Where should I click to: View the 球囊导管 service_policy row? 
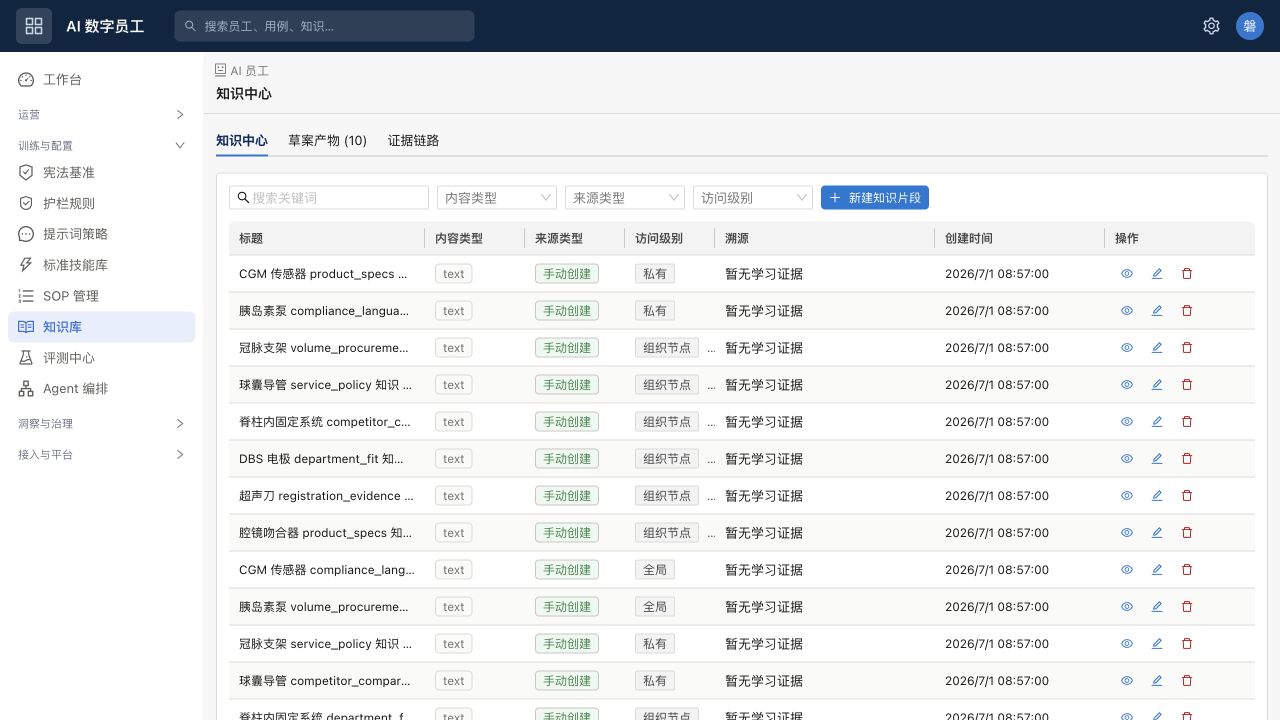click(1127, 385)
